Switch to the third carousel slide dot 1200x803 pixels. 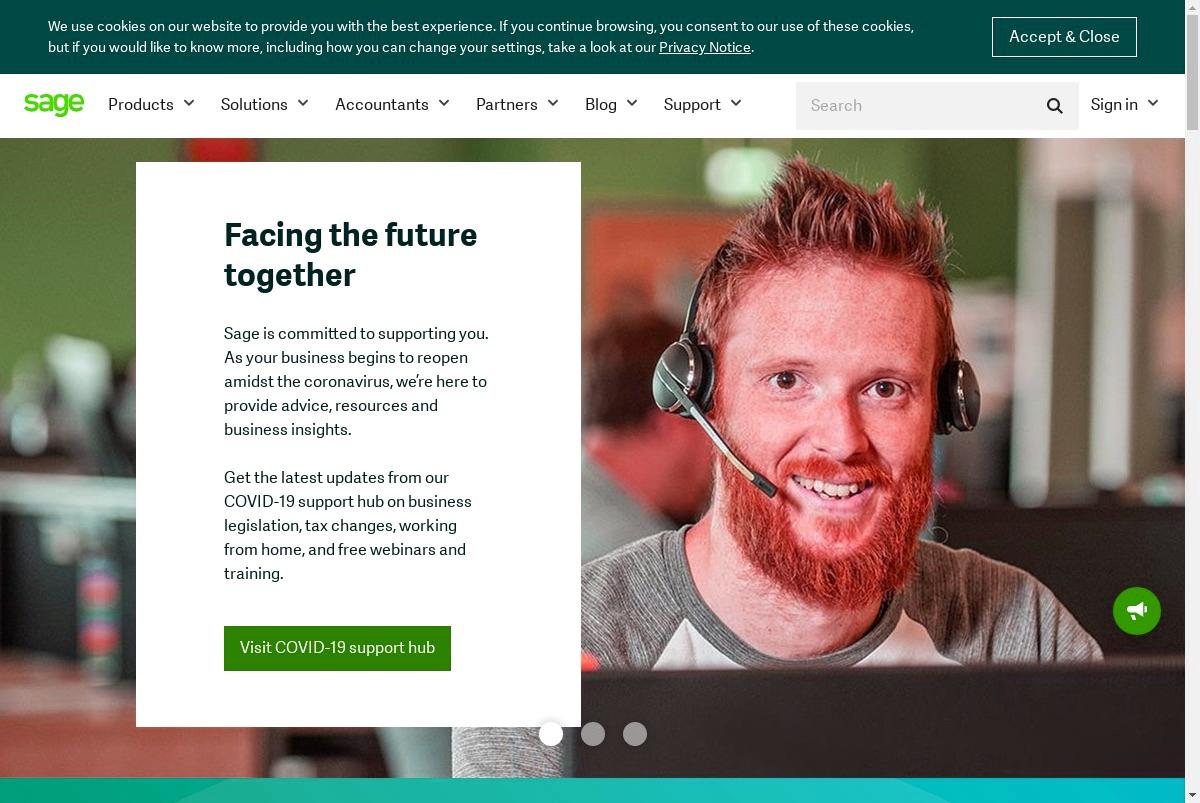coord(635,734)
